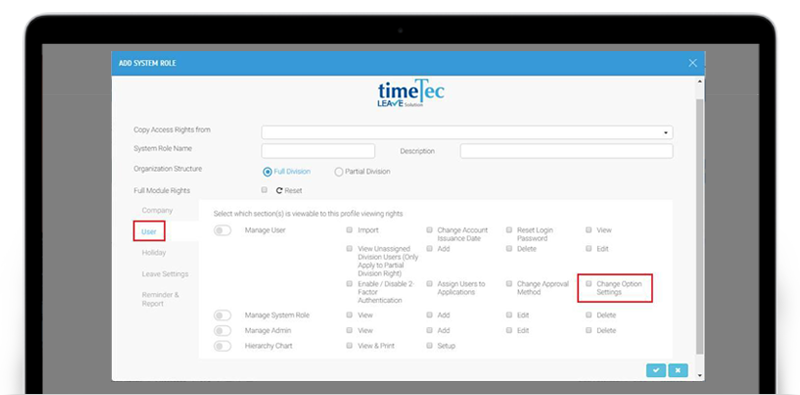This screenshot has width=800, height=395.
Task: Check Manage System Role Delete checkbox
Action: pos(589,315)
